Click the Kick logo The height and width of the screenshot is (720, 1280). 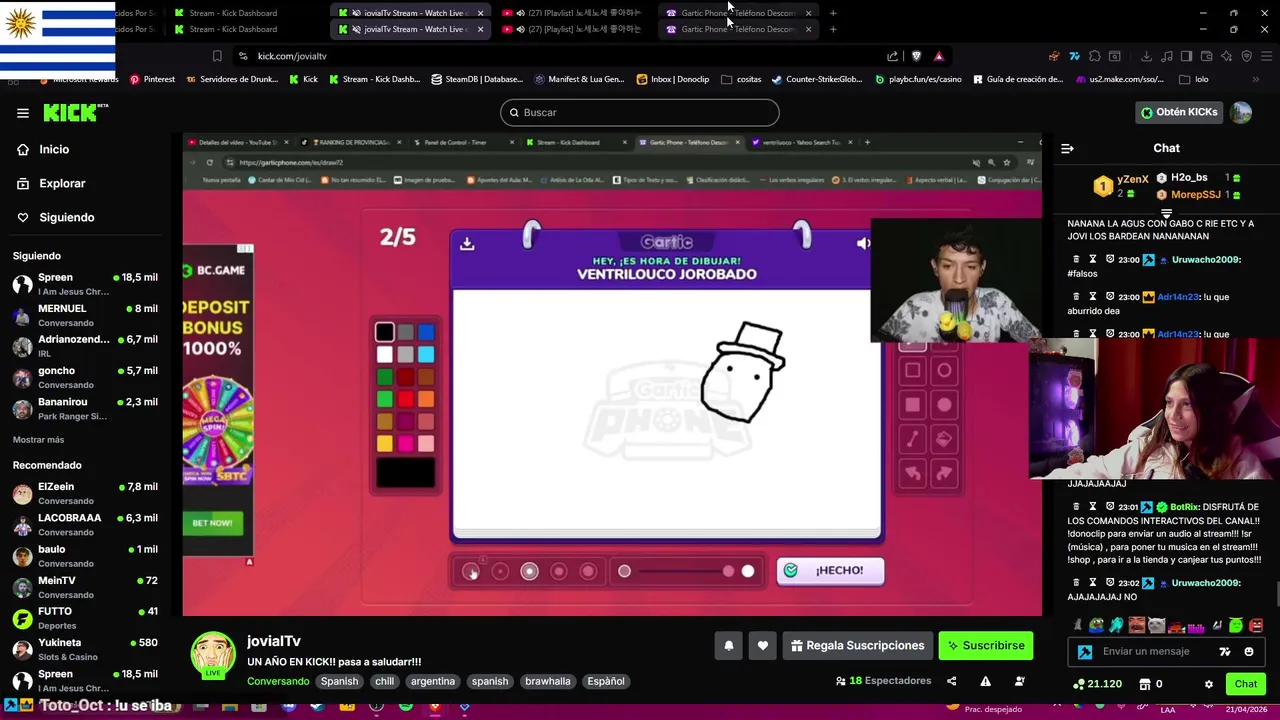(74, 113)
